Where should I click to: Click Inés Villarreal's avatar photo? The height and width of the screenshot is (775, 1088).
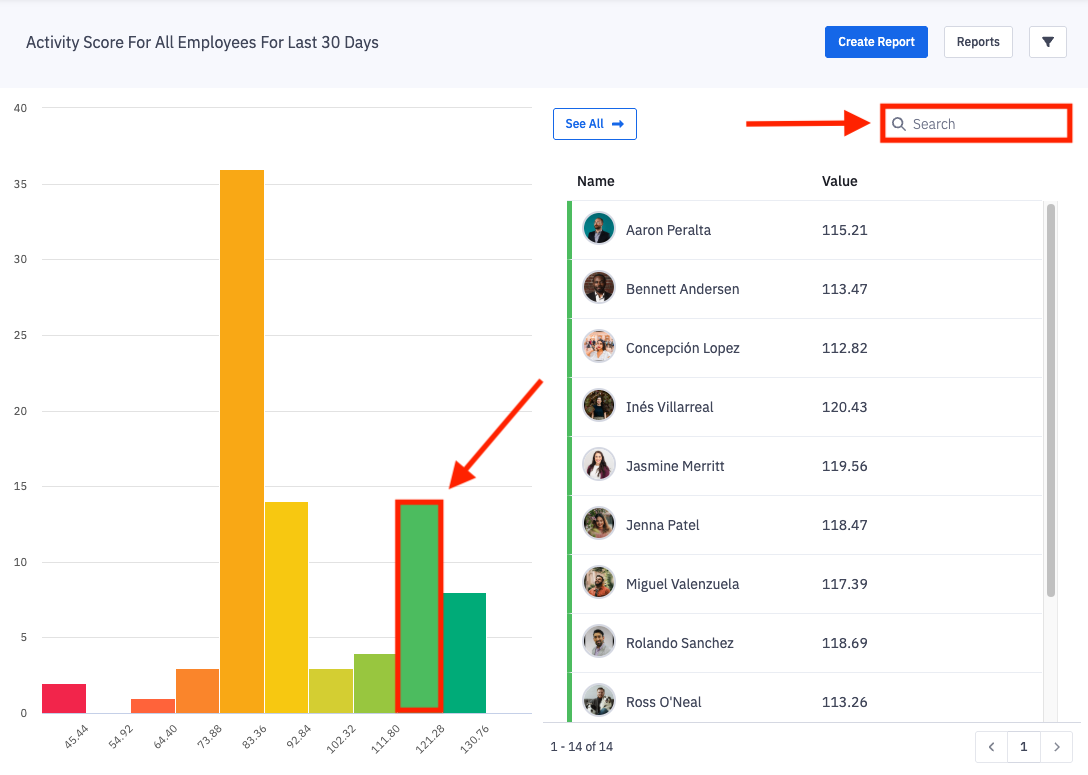pos(599,407)
